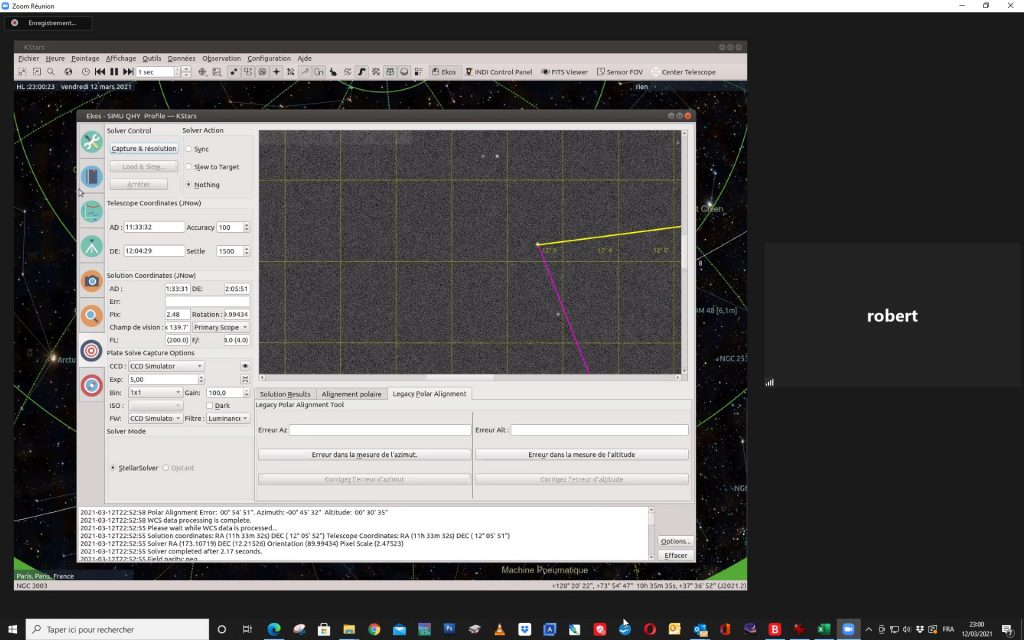The height and width of the screenshot is (640, 1024).
Task: Click the clock icon in KStars toolbar
Action: click(x=86, y=72)
